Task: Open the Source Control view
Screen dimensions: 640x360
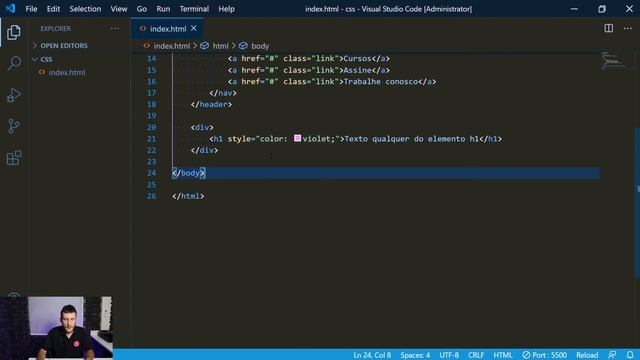Action: 13,126
